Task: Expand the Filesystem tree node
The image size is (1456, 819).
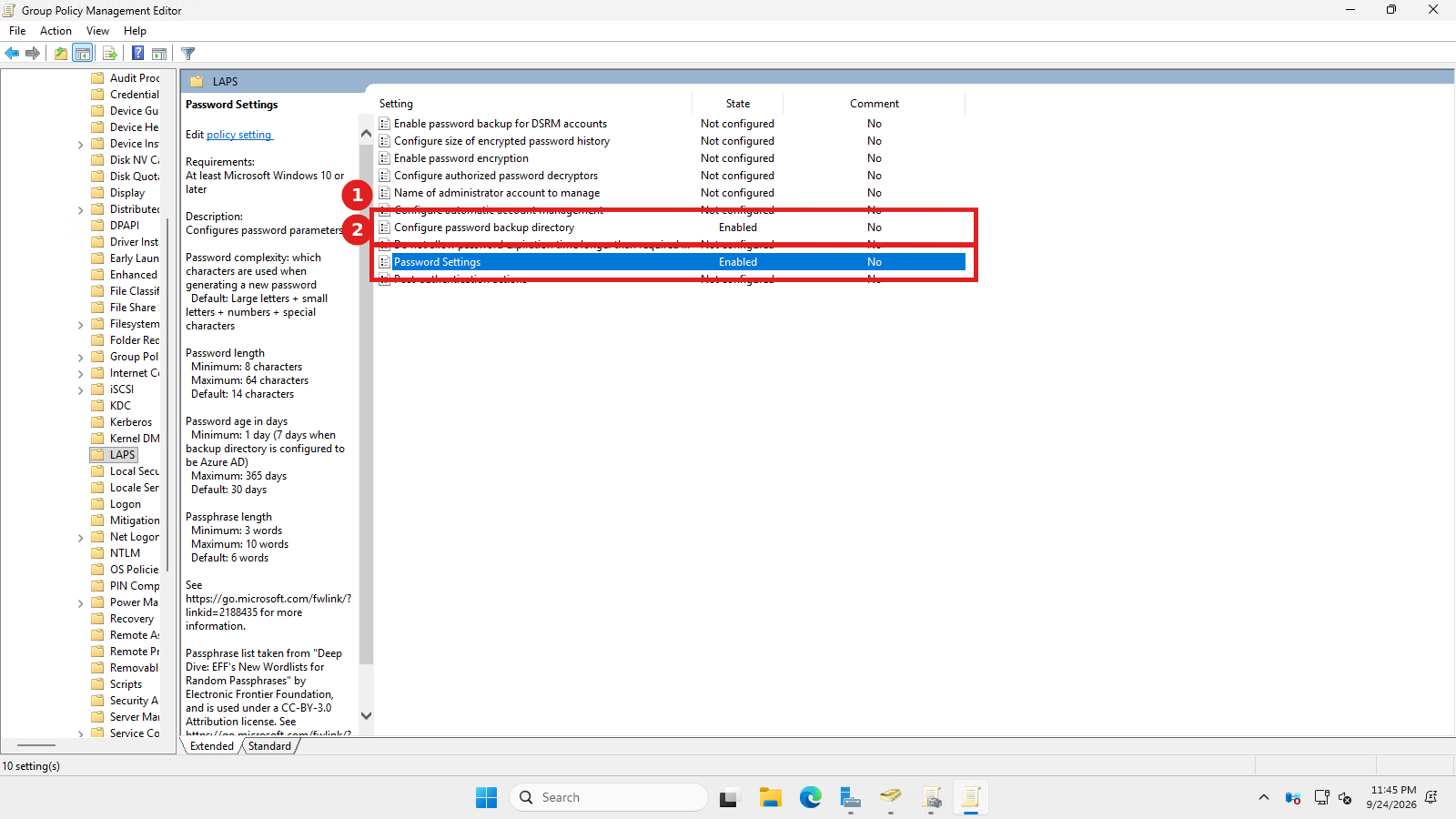Action: point(80,325)
